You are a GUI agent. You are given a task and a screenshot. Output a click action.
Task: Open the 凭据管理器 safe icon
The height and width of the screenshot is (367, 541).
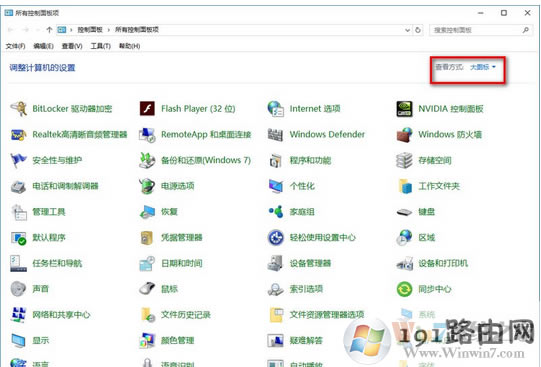[x=147, y=238]
